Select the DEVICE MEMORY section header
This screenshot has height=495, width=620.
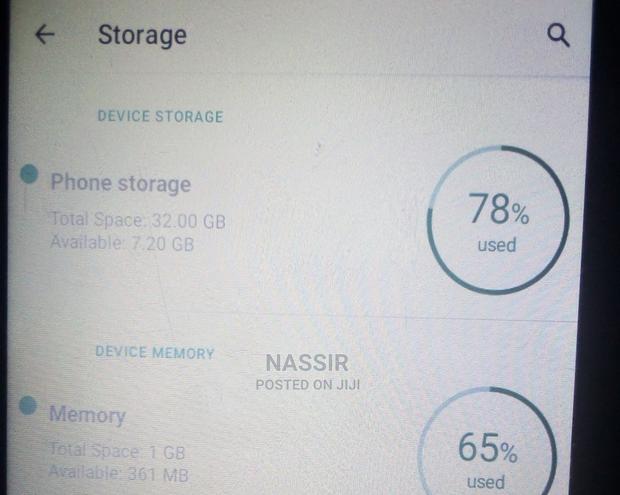click(155, 353)
